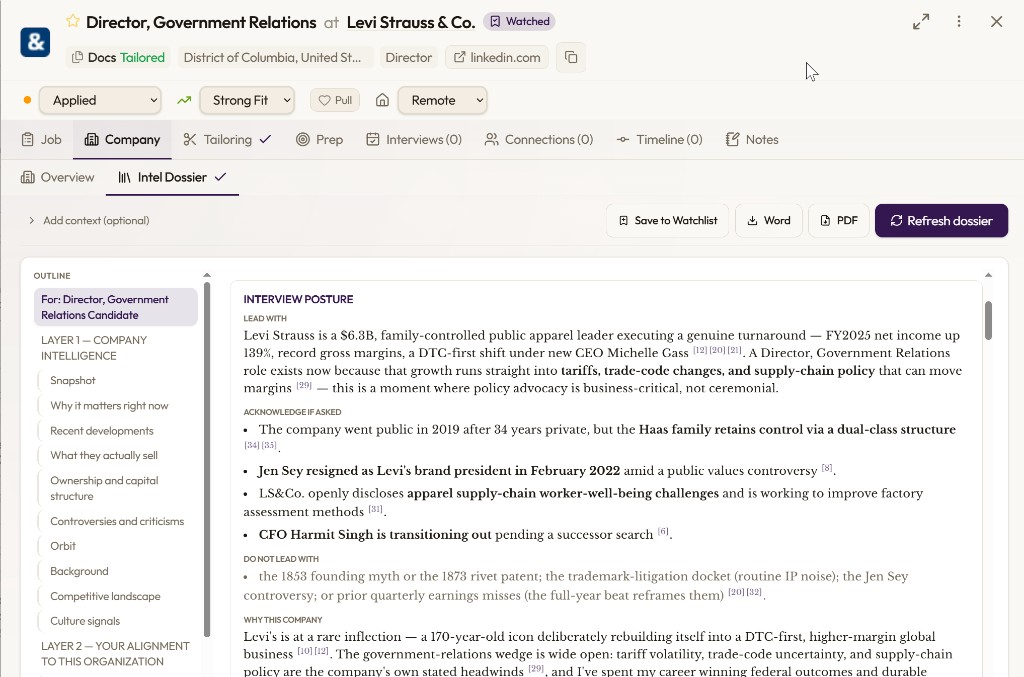This screenshot has height=677, width=1024.
Task: Click the outline scroll-up arrow
Action: point(207,275)
